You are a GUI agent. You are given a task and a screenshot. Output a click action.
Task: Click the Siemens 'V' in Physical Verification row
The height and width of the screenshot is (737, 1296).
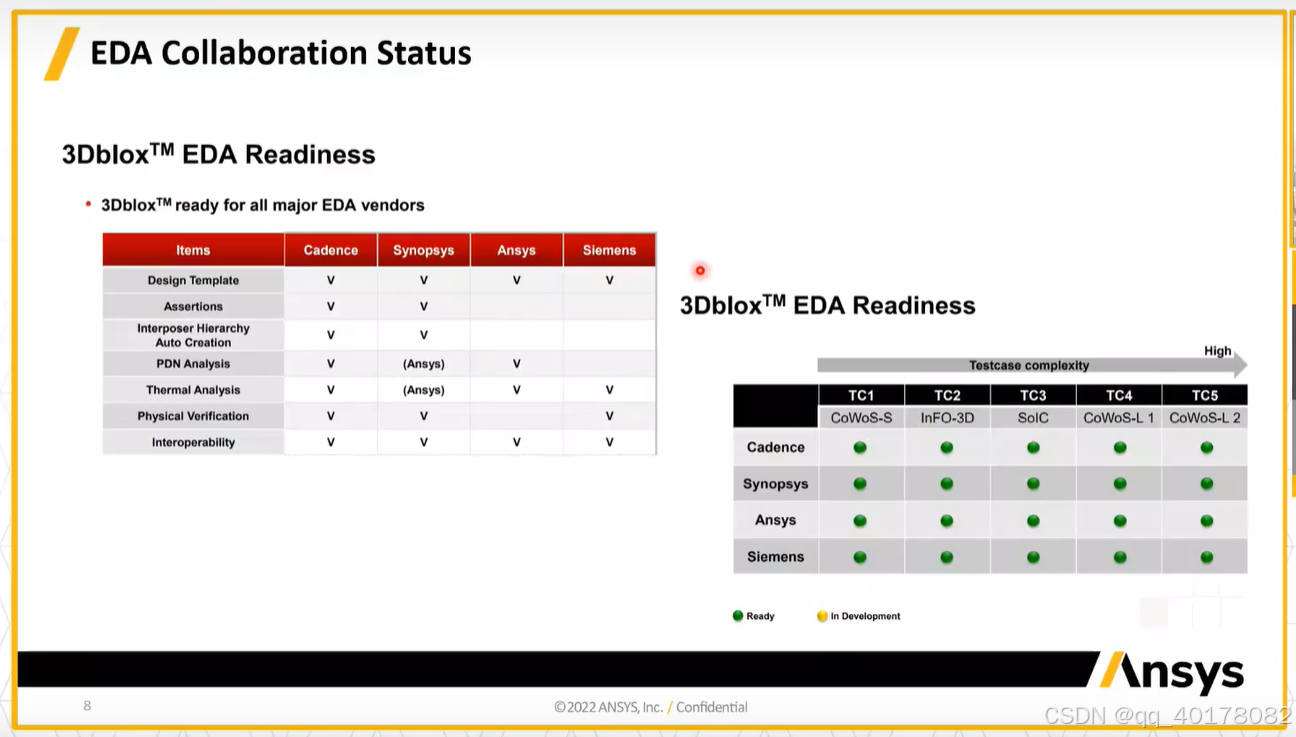coord(610,416)
